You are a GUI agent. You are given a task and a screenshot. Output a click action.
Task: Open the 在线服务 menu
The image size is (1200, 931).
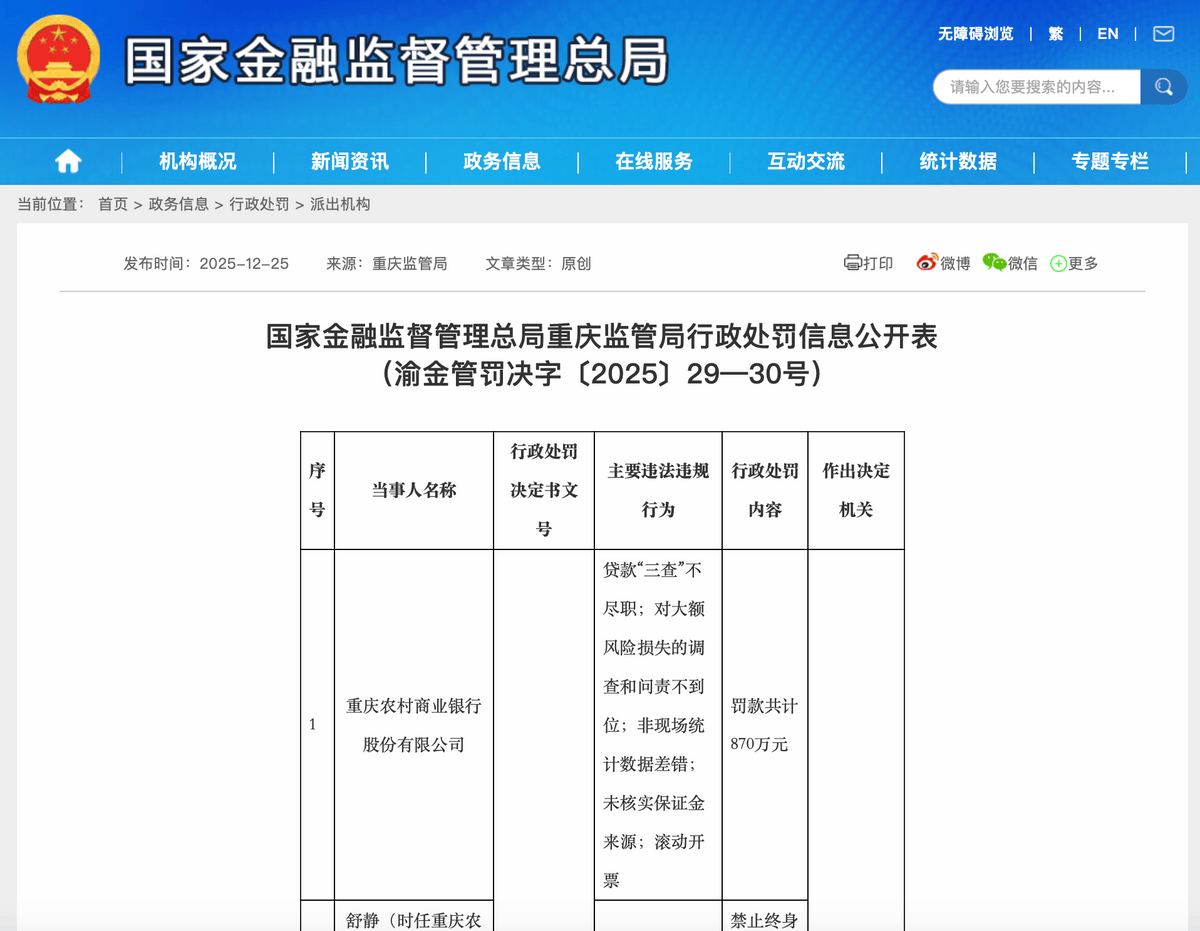pyautogui.click(x=655, y=161)
